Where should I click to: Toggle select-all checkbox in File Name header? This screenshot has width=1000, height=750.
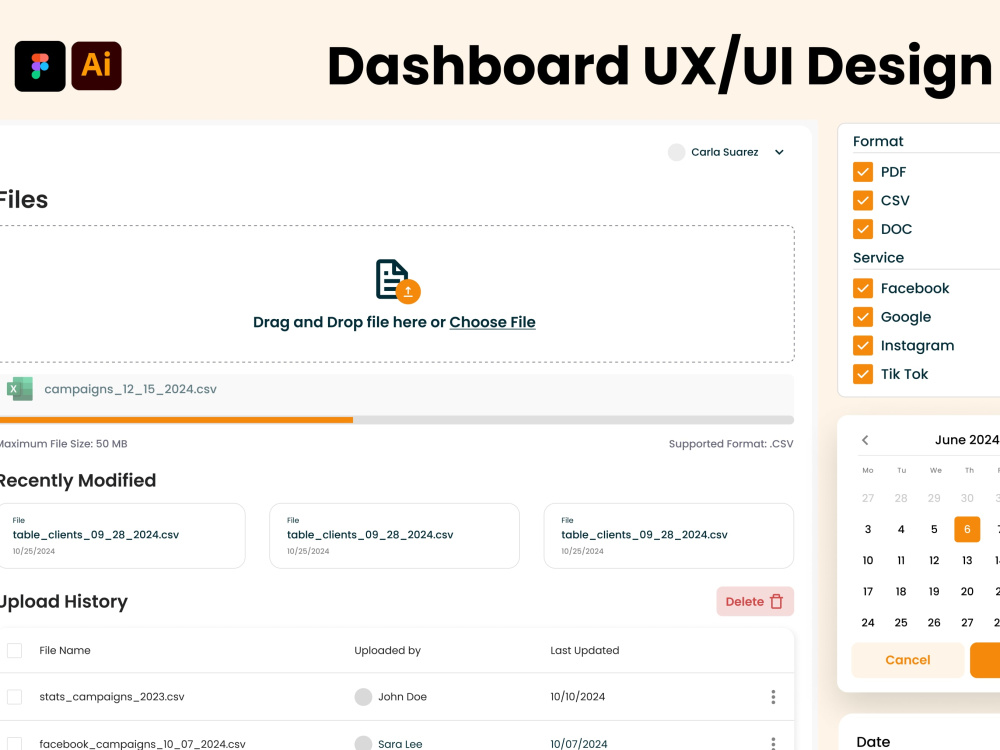click(x=14, y=651)
